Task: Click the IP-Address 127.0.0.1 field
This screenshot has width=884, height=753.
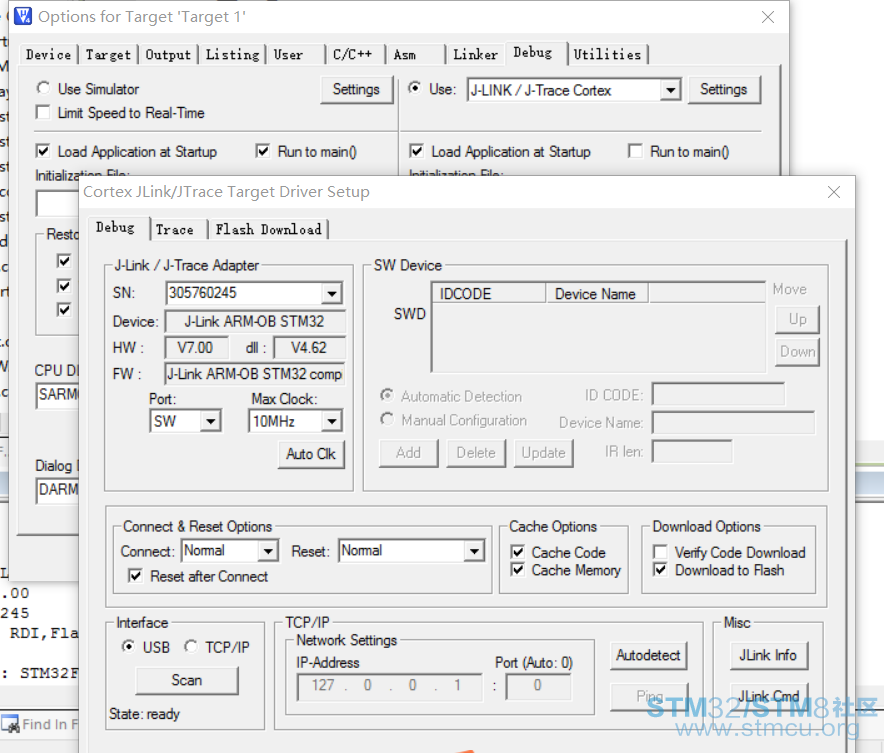Action: (x=390, y=686)
